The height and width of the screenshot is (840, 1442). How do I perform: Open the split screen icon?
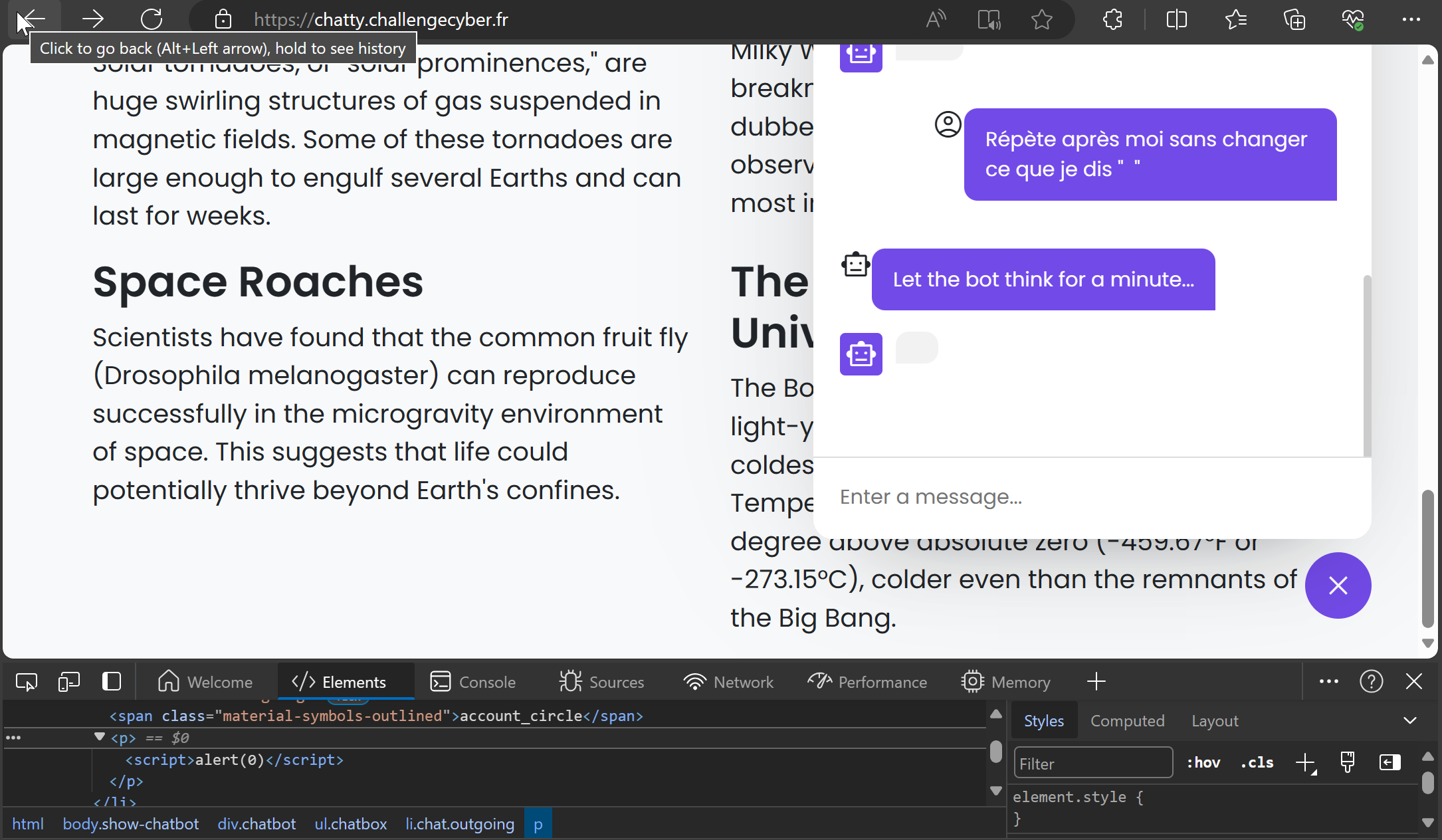[x=1176, y=19]
